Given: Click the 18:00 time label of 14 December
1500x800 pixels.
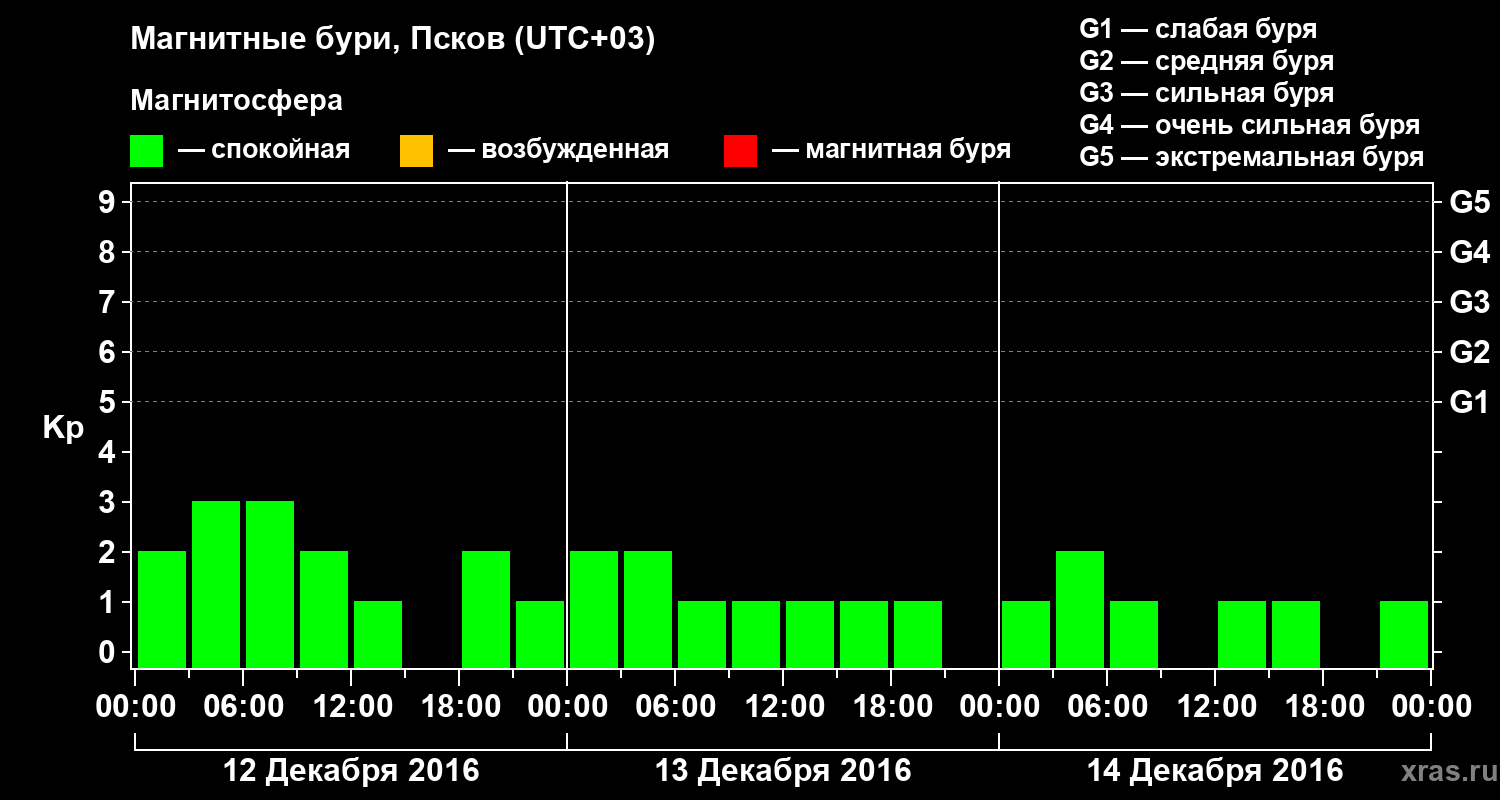Looking at the screenshot, I should (x=1323, y=707).
